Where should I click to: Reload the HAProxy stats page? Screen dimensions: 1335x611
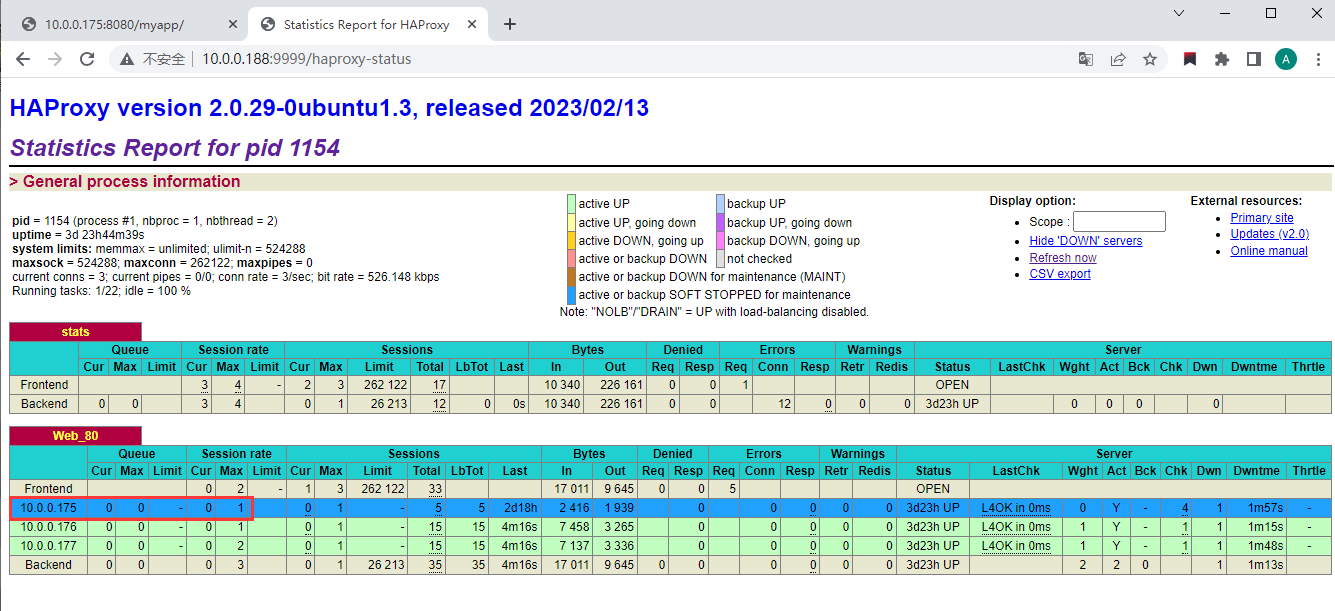point(87,59)
